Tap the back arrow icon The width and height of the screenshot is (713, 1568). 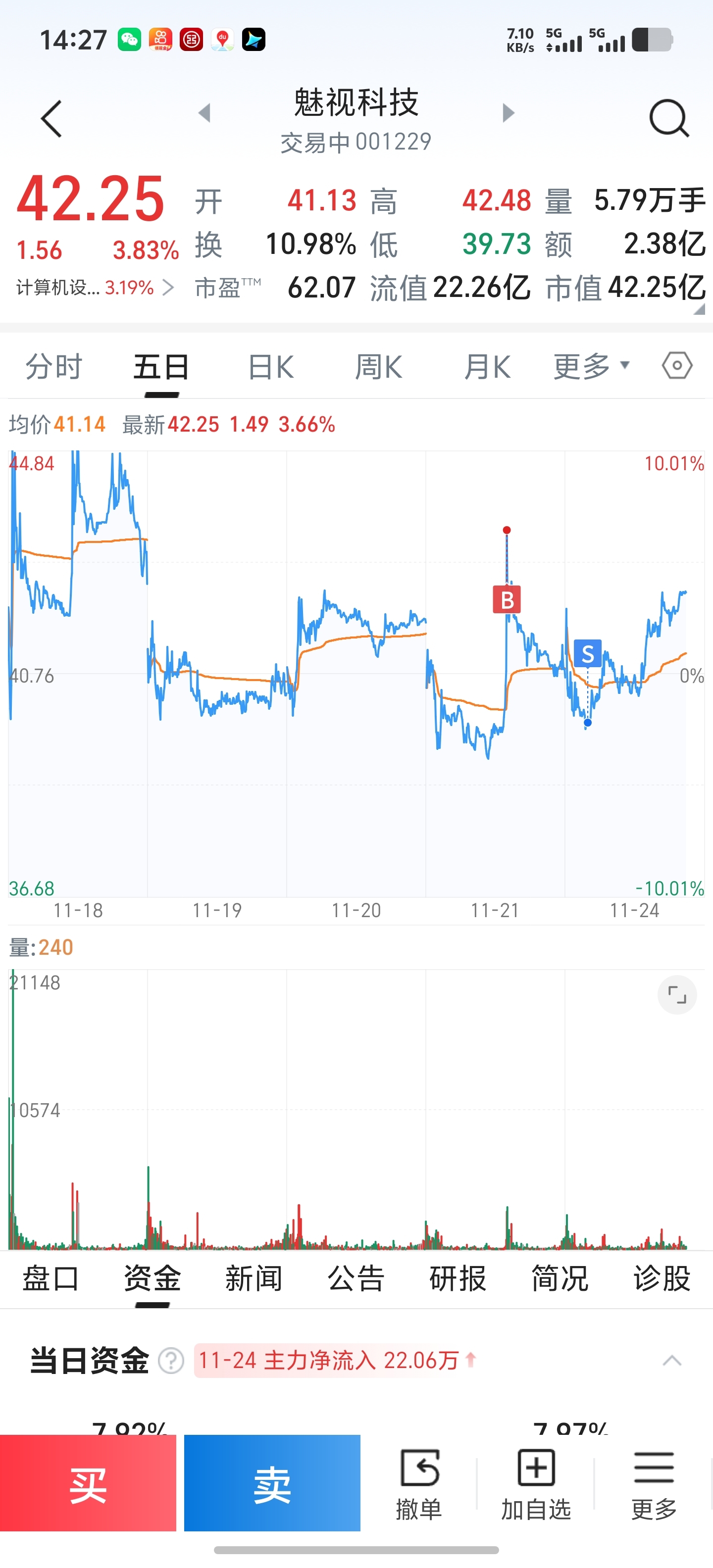coord(52,119)
